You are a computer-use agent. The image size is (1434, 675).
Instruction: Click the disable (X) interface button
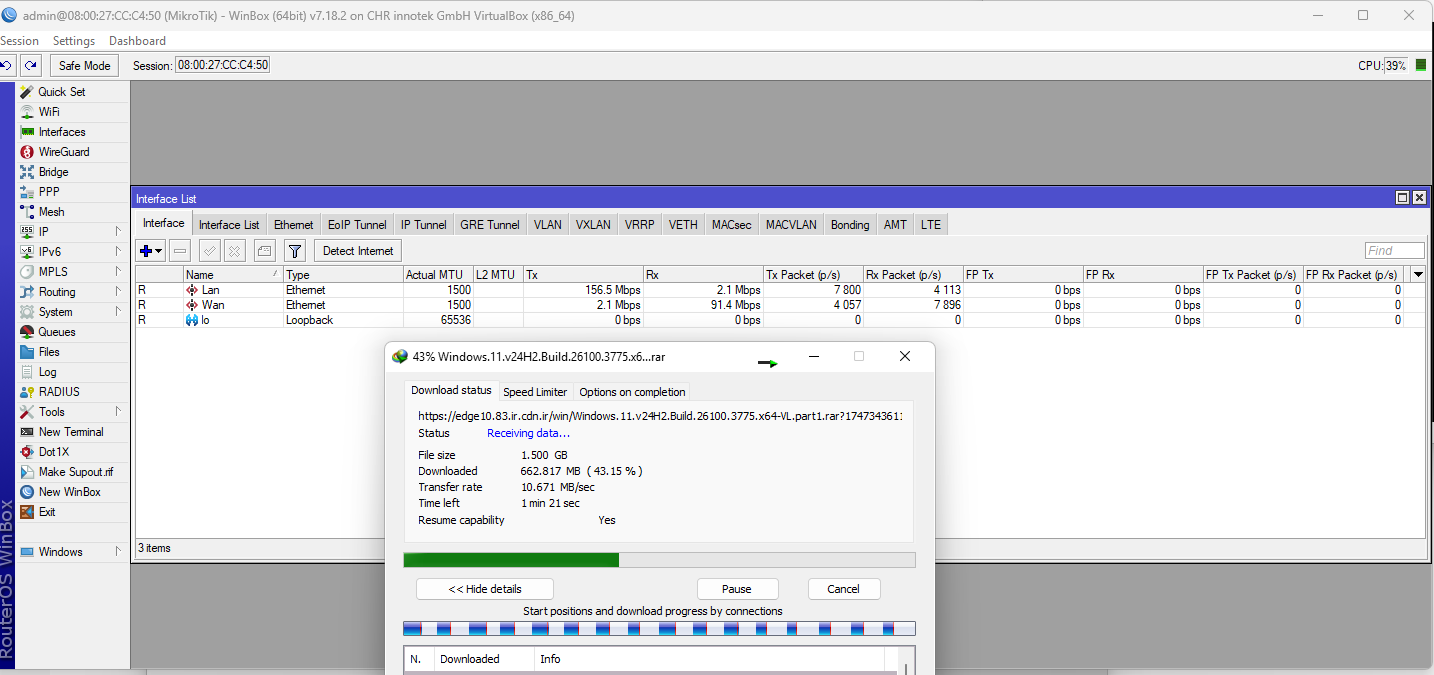tap(234, 250)
